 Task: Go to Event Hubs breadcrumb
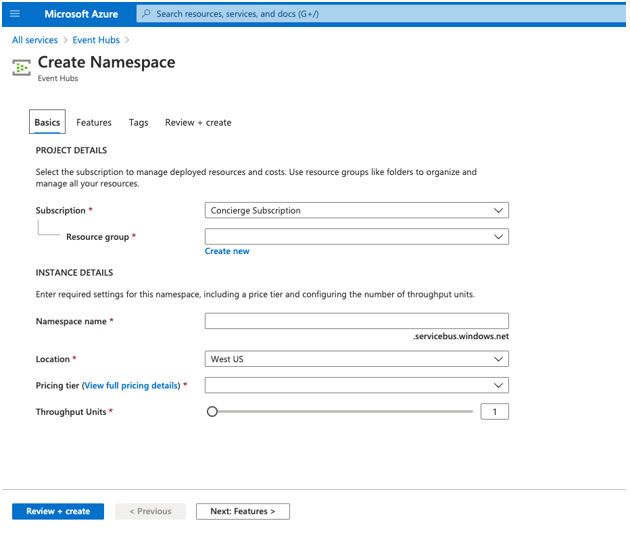point(96,40)
